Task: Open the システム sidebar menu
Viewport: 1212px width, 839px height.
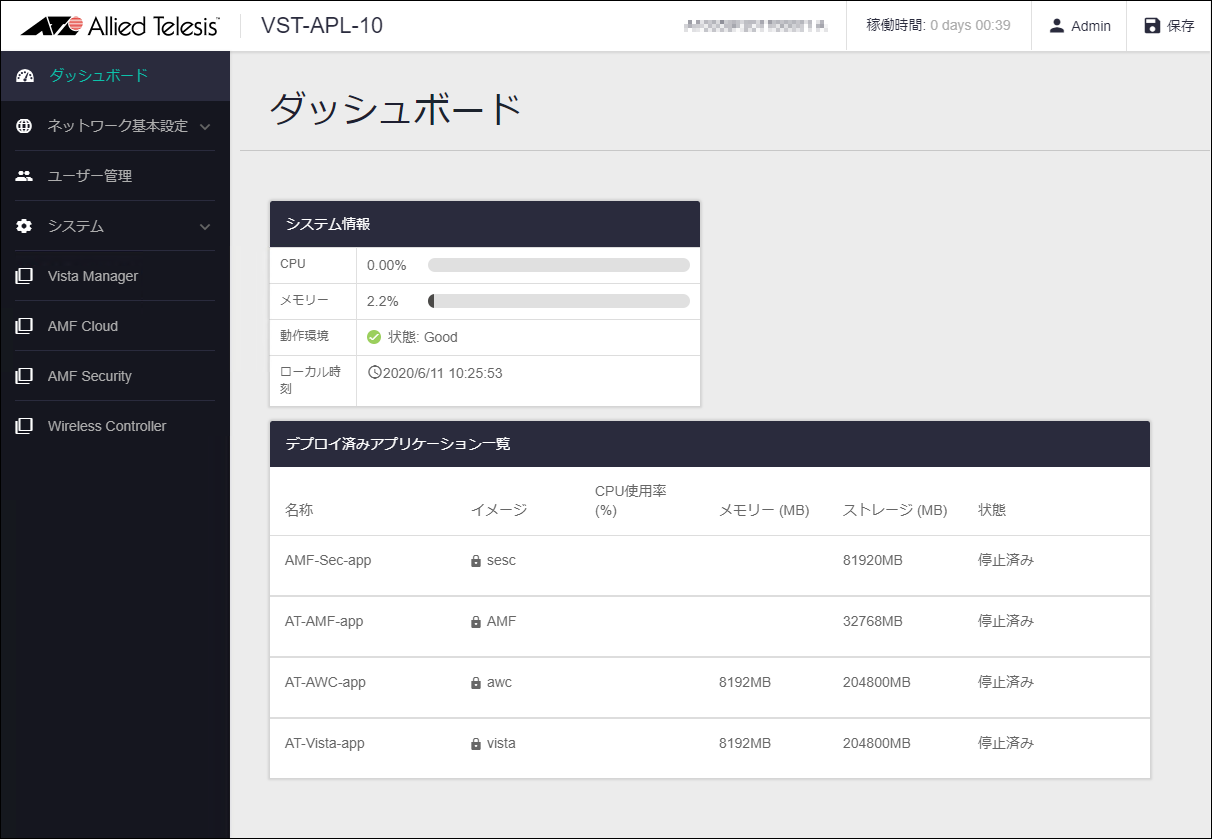Action: pyautogui.click(x=115, y=226)
